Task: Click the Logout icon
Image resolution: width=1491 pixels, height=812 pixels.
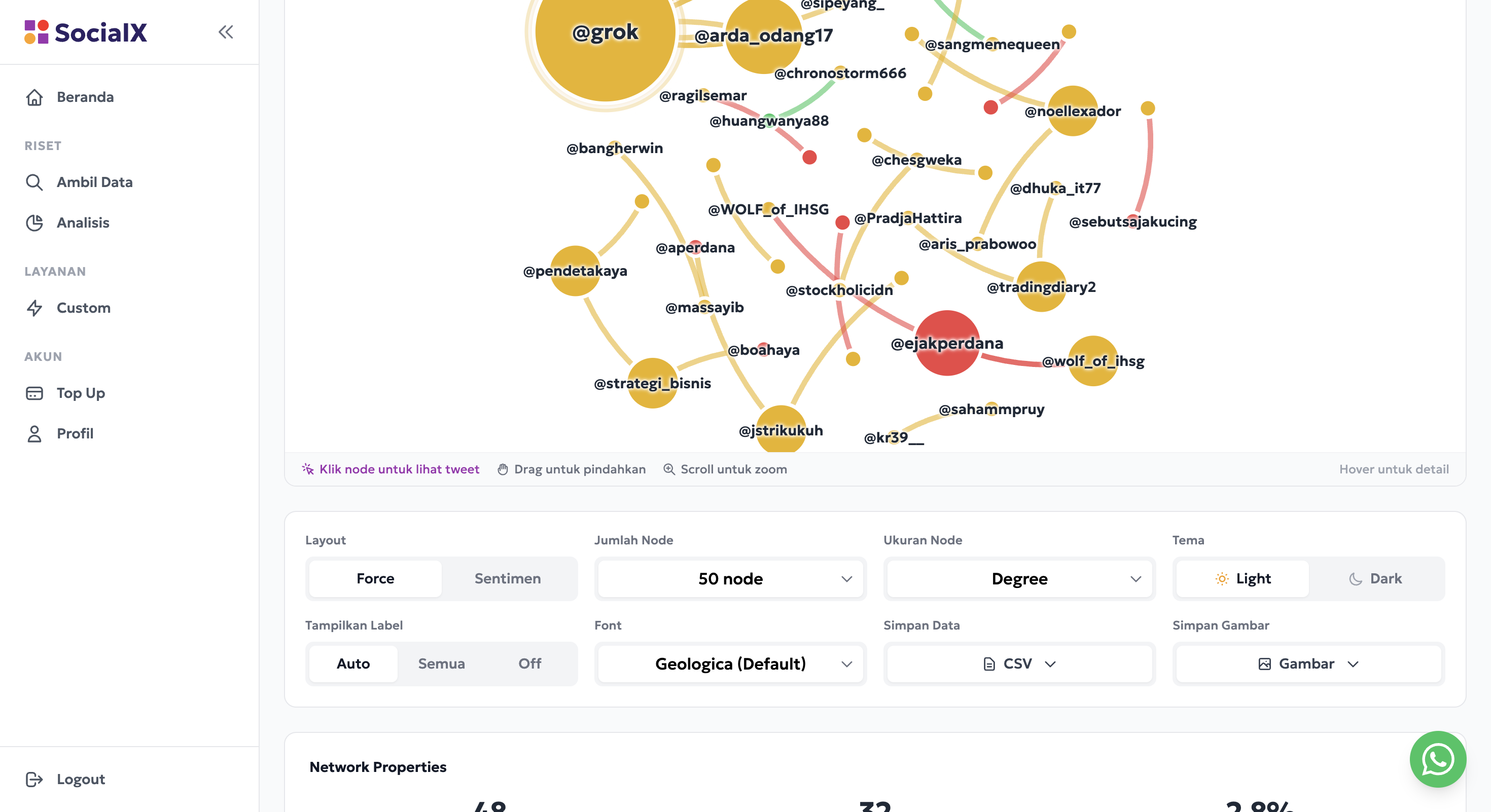Action: (x=34, y=779)
